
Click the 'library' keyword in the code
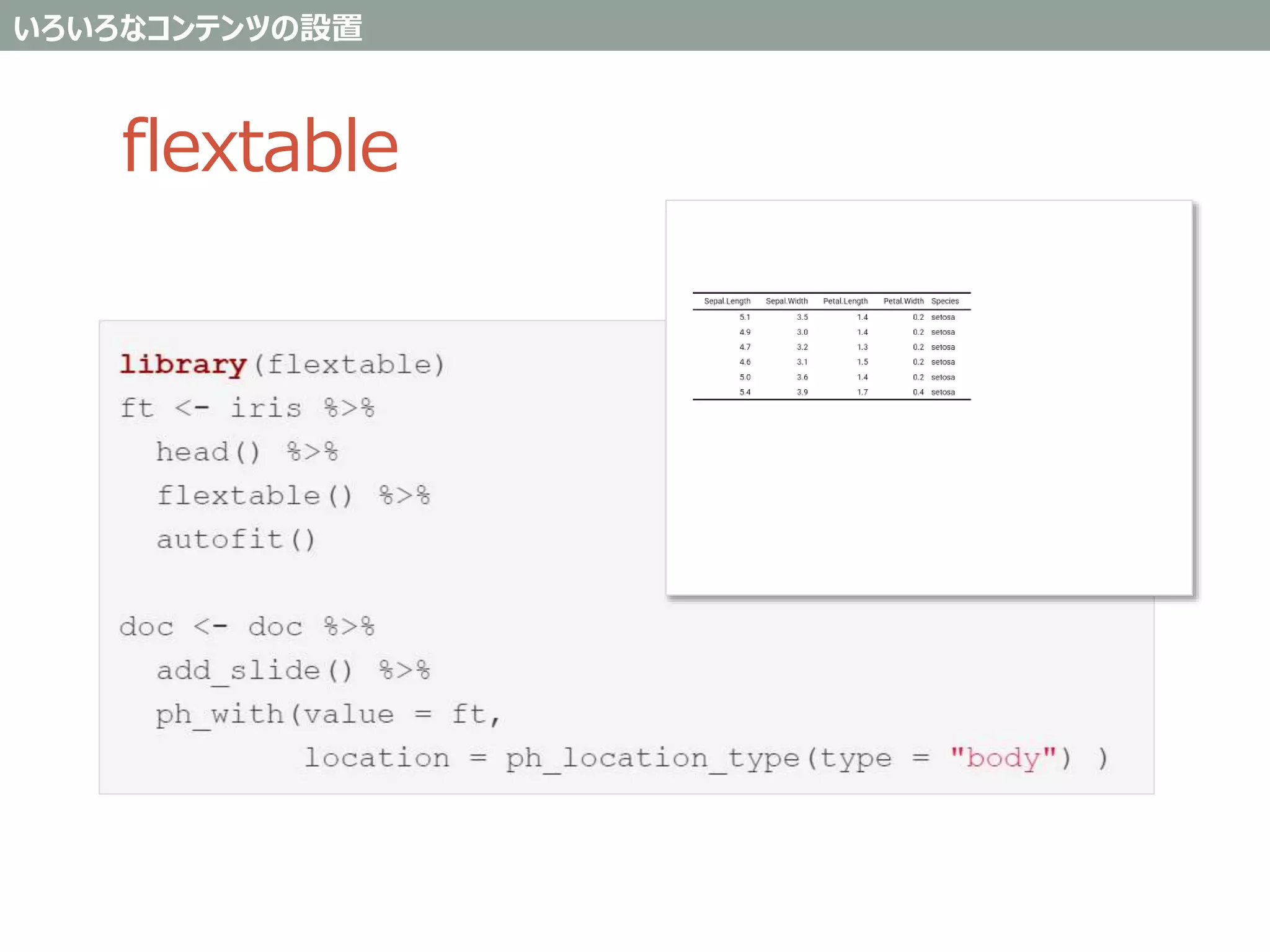tap(183, 364)
